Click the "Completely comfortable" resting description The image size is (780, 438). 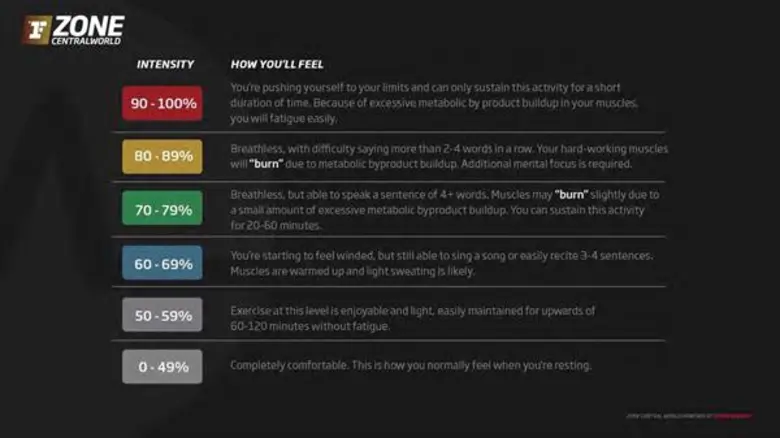(410, 365)
